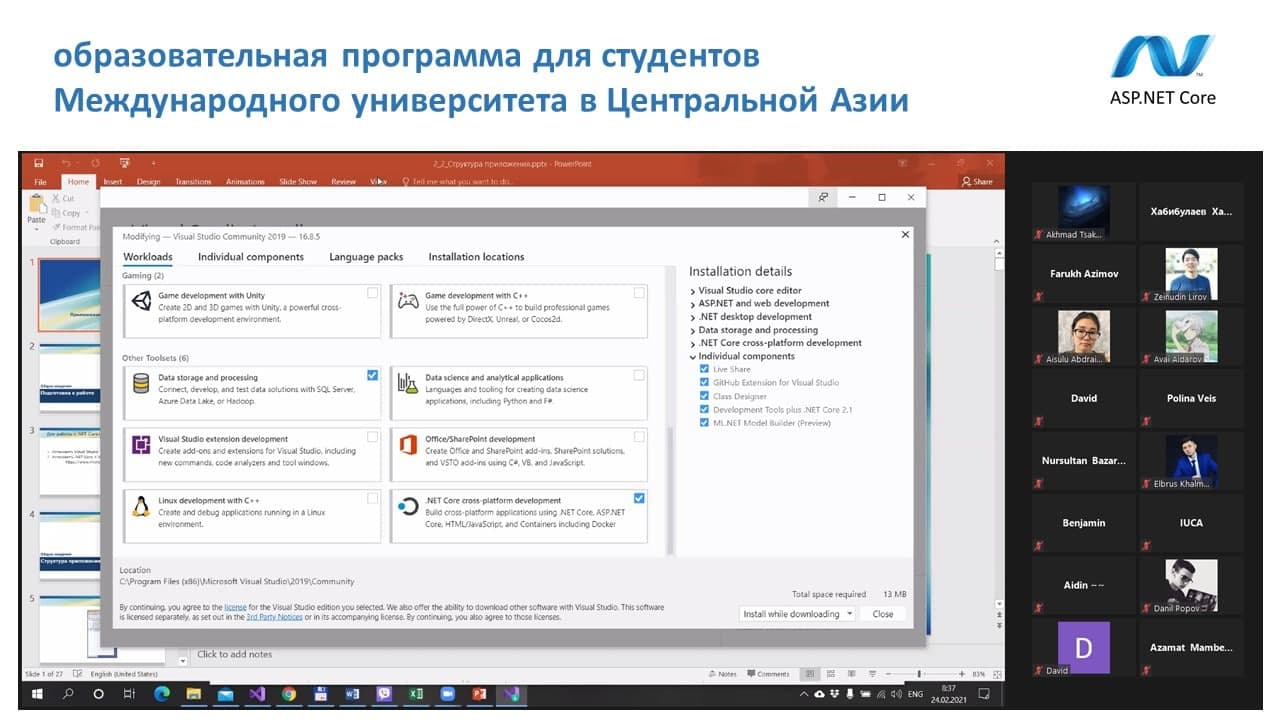Click the Comments button in PowerPoint status bar
The image size is (1280, 720).
[x=767, y=674]
